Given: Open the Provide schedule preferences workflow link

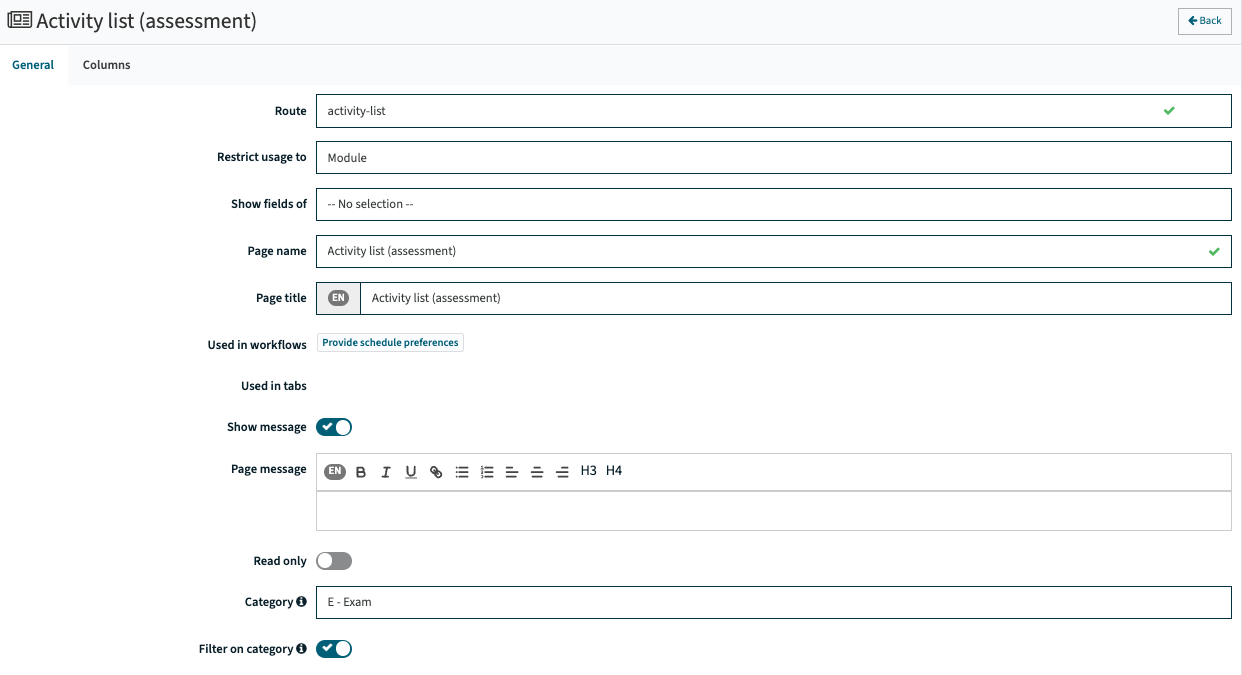Looking at the screenshot, I should pos(390,343).
